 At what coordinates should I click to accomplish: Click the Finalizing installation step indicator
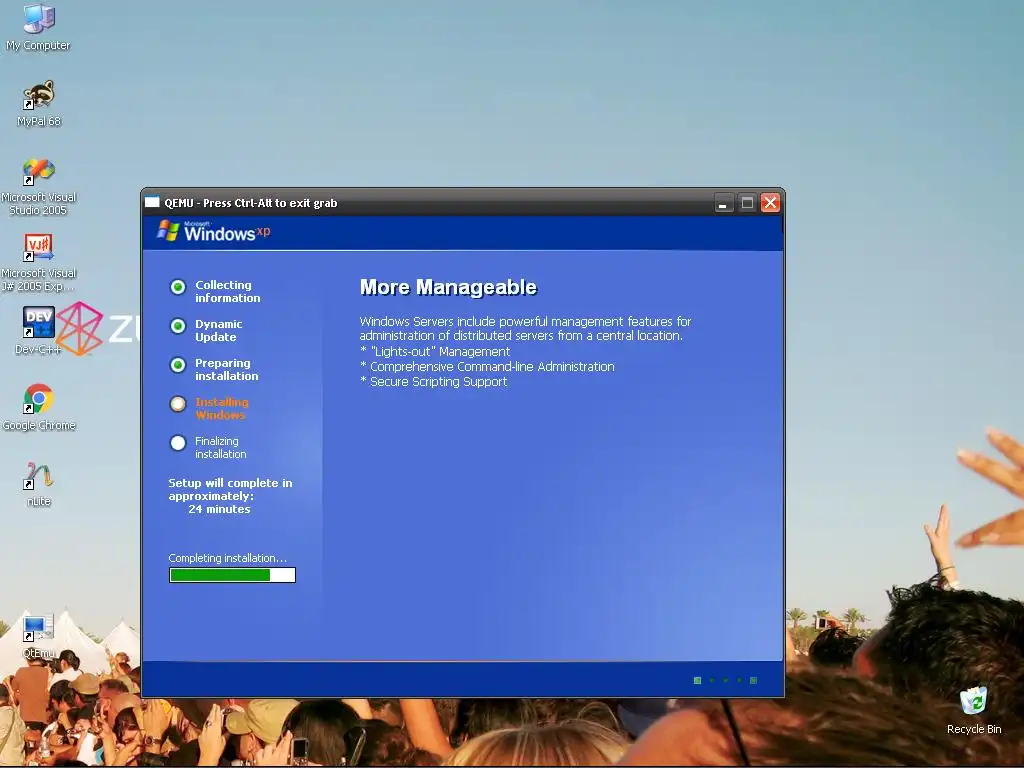pos(178,443)
